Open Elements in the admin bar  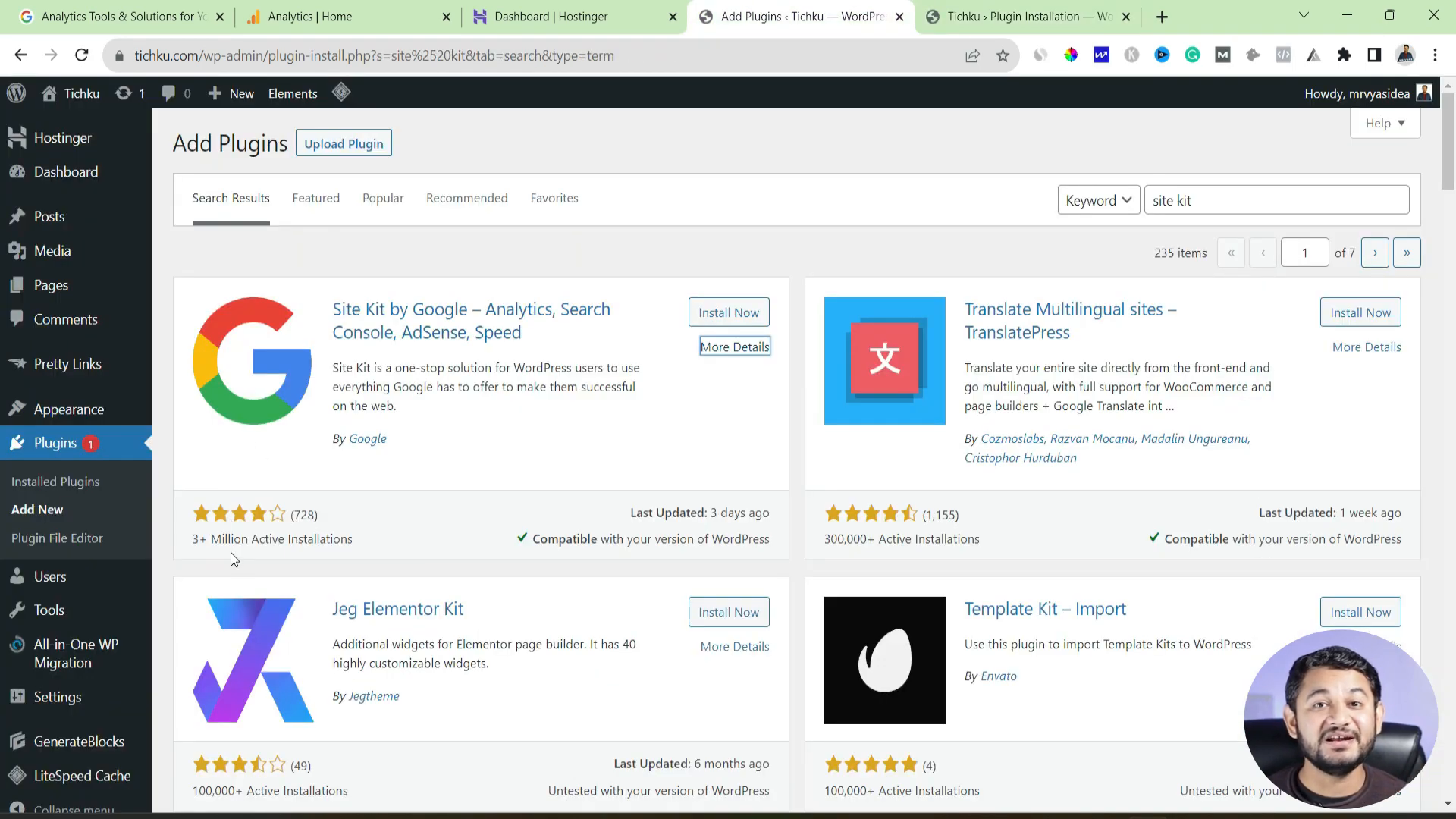tap(293, 93)
